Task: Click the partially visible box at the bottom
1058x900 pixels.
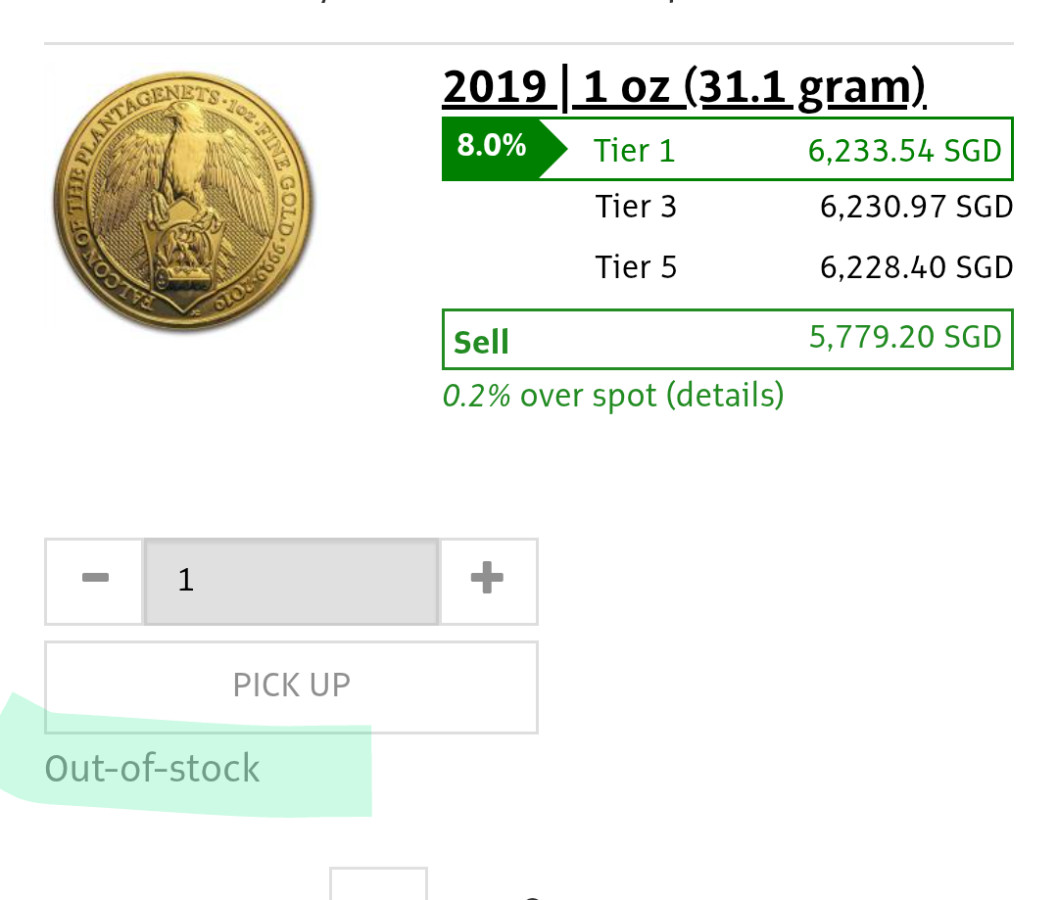Action: point(379,883)
